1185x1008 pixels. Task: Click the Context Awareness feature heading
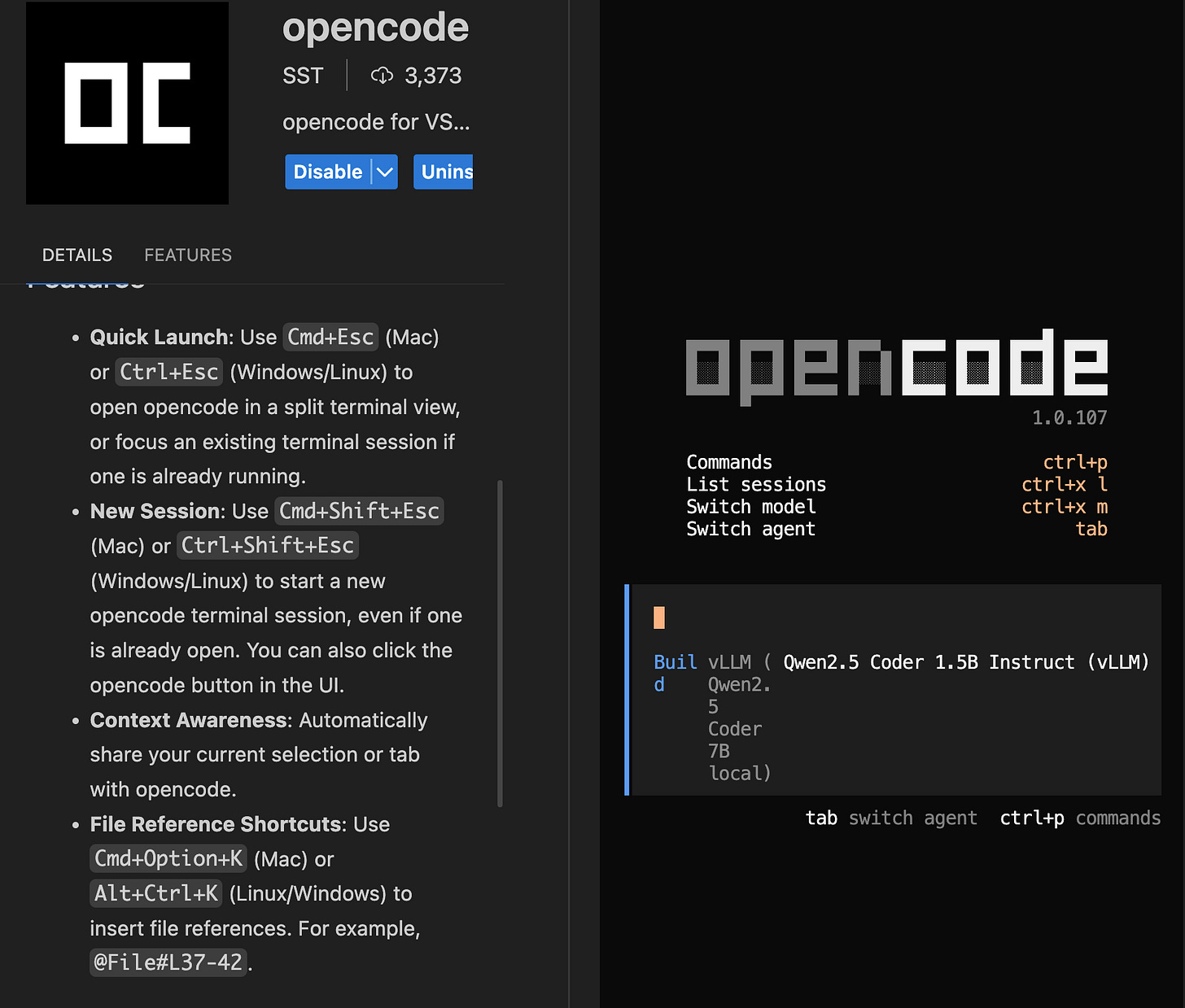pos(189,720)
